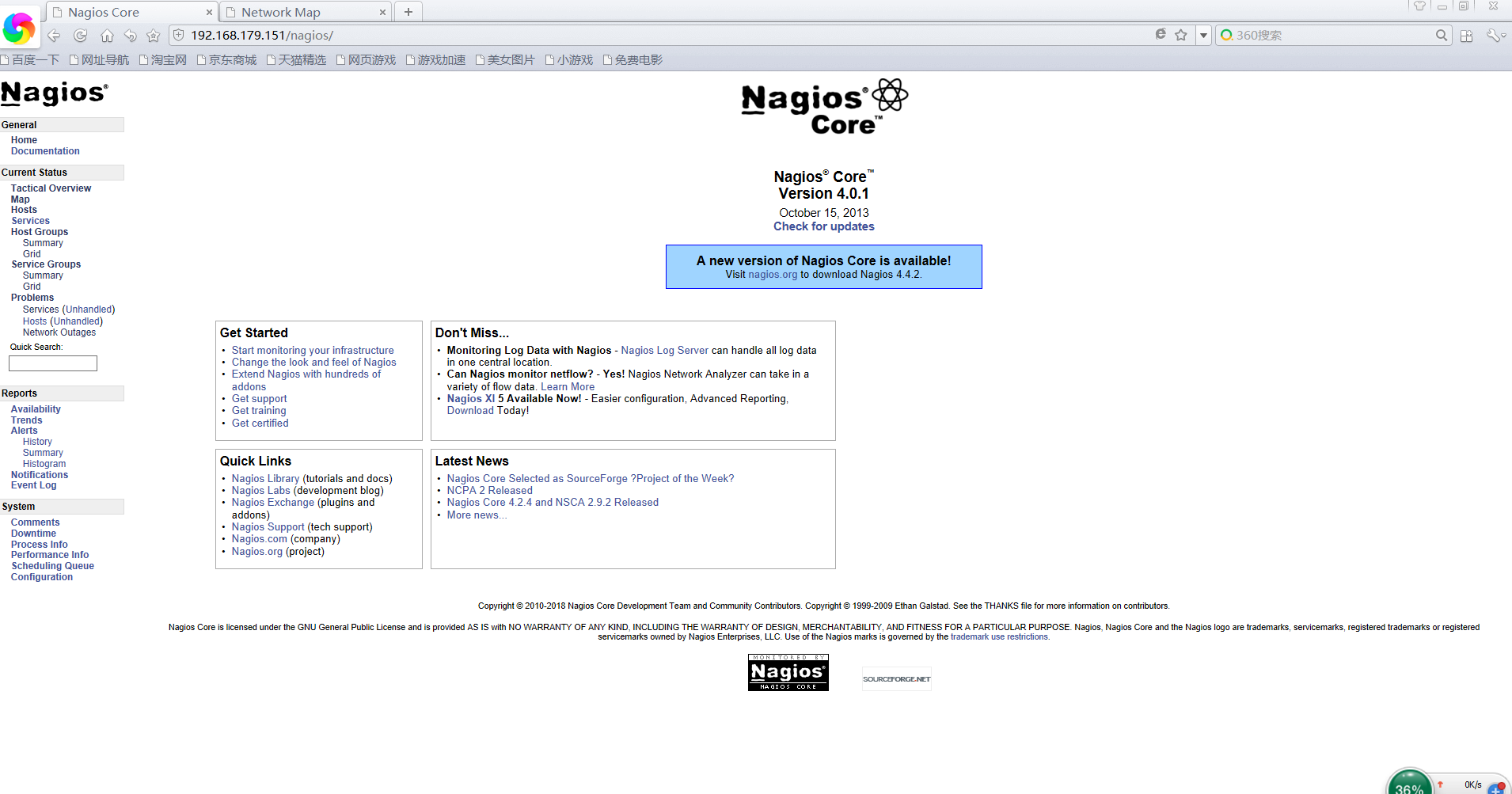1512x794 pixels.
Task: Click the Nagios Core main logo
Action: point(824,107)
